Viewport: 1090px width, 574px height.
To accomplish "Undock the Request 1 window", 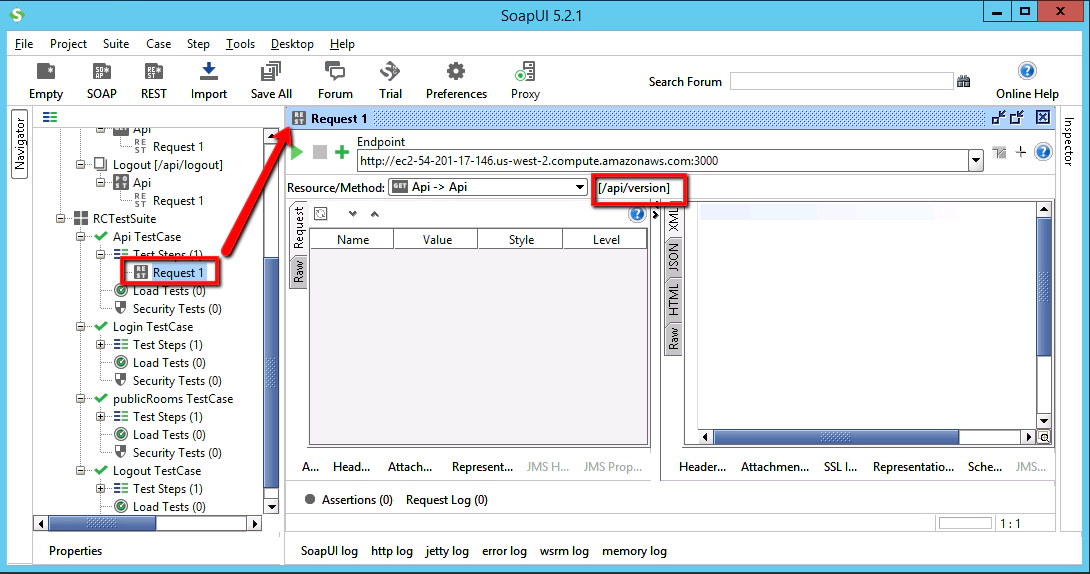I will tap(998, 117).
